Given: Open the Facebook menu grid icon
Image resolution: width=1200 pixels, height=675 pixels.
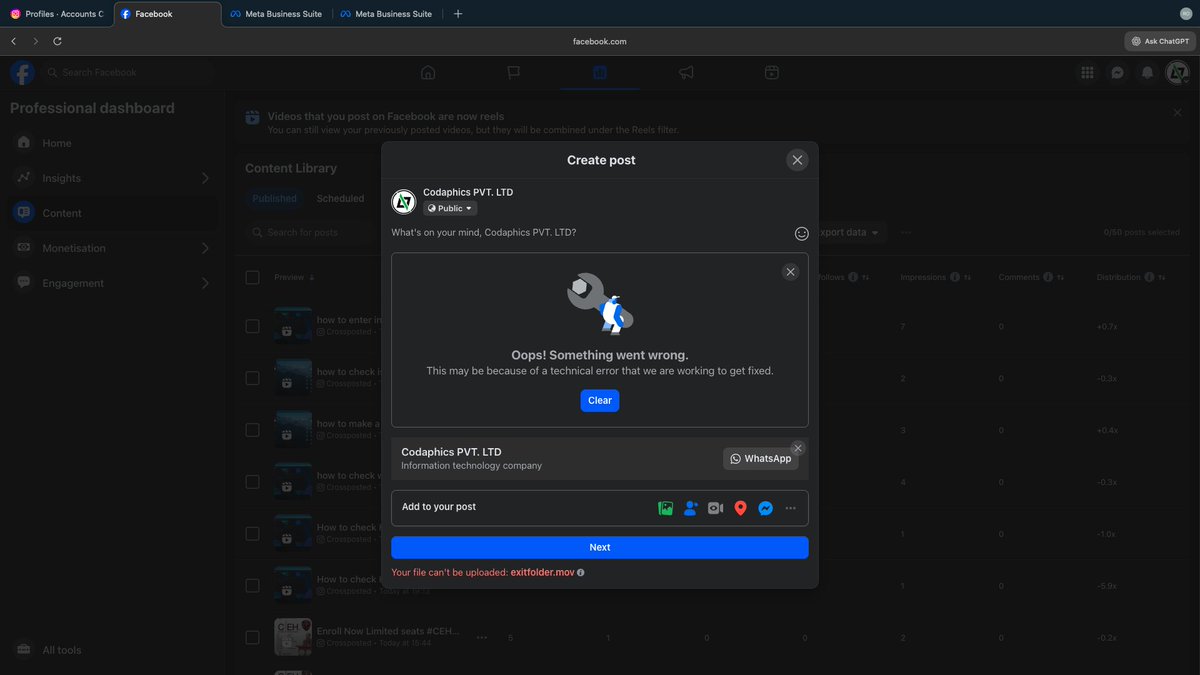Looking at the screenshot, I should (1087, 72).
